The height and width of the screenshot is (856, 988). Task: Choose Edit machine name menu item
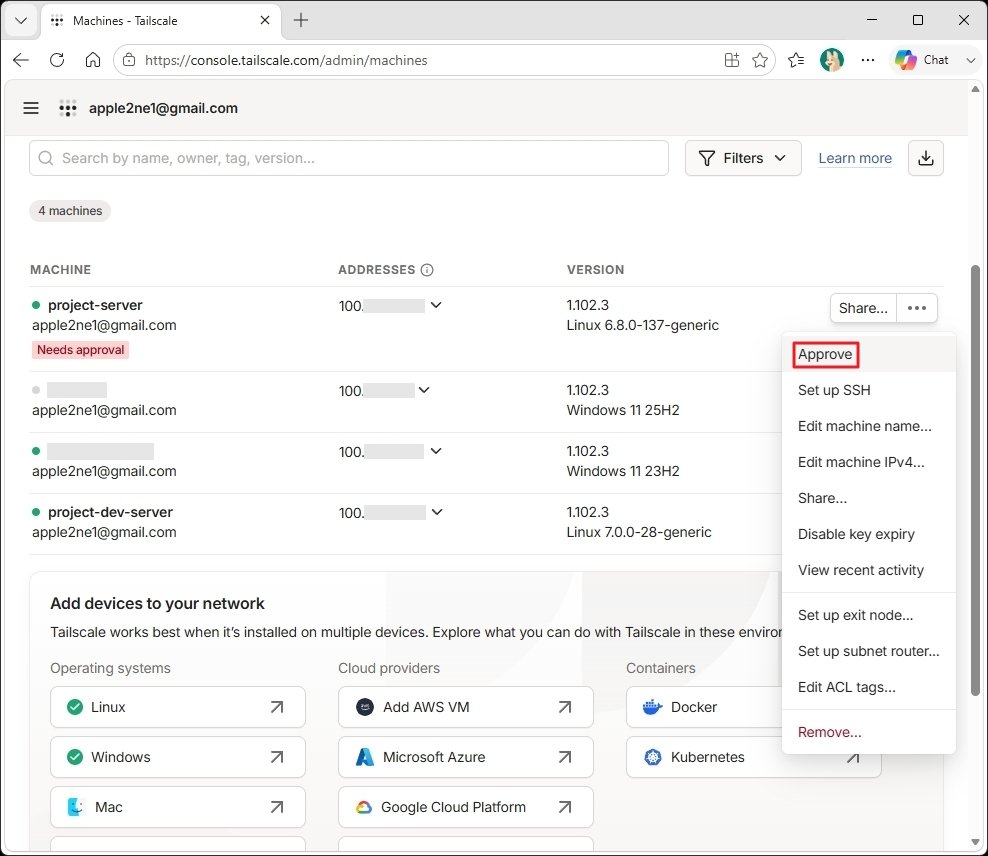pyautogui.click(x=869, y=426)
